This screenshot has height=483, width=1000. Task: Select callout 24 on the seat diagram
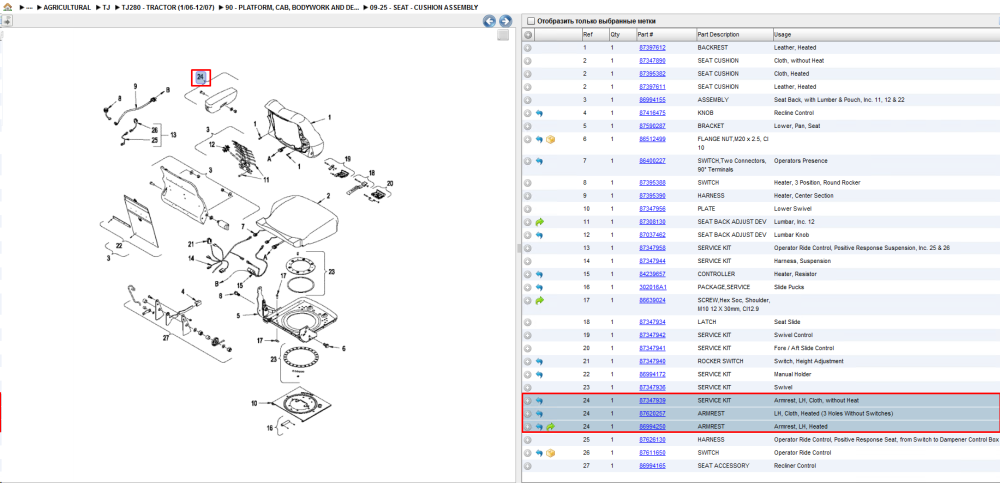201,77
